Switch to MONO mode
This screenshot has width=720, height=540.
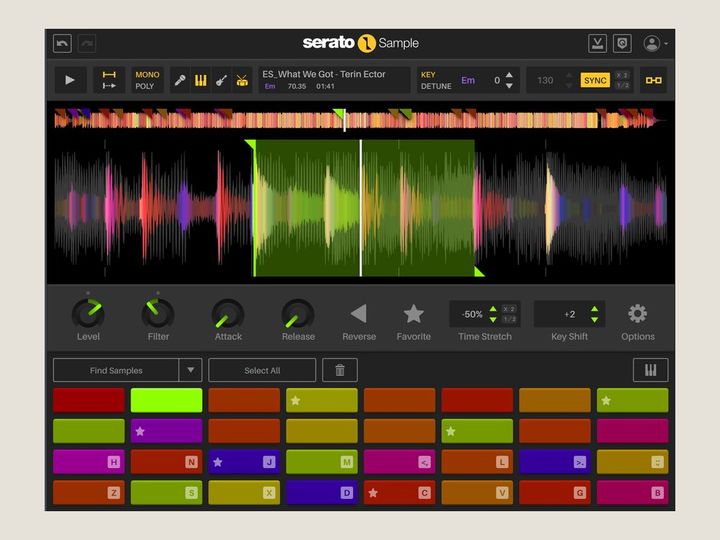147,74
